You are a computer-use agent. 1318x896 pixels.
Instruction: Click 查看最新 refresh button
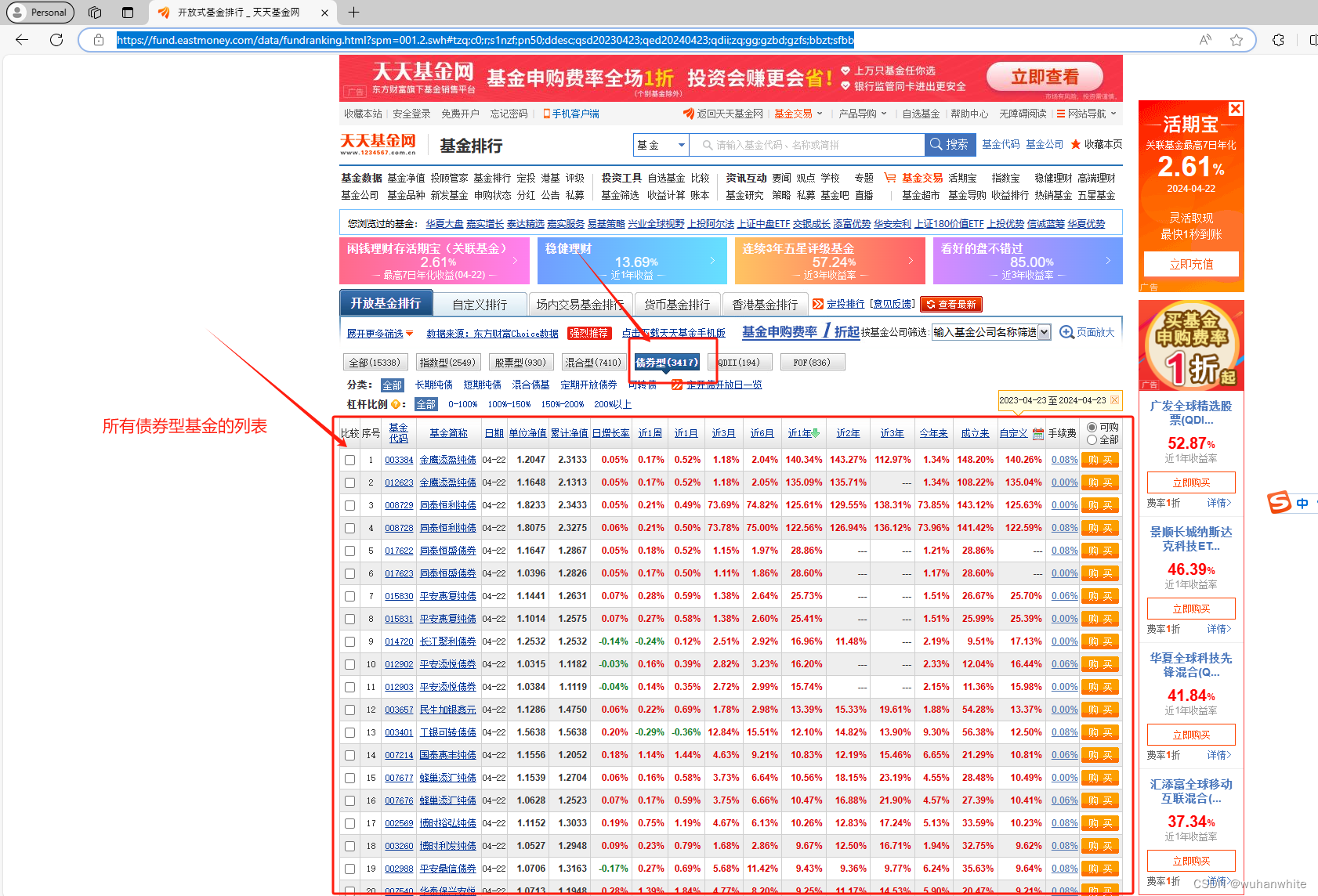(951, 304)
